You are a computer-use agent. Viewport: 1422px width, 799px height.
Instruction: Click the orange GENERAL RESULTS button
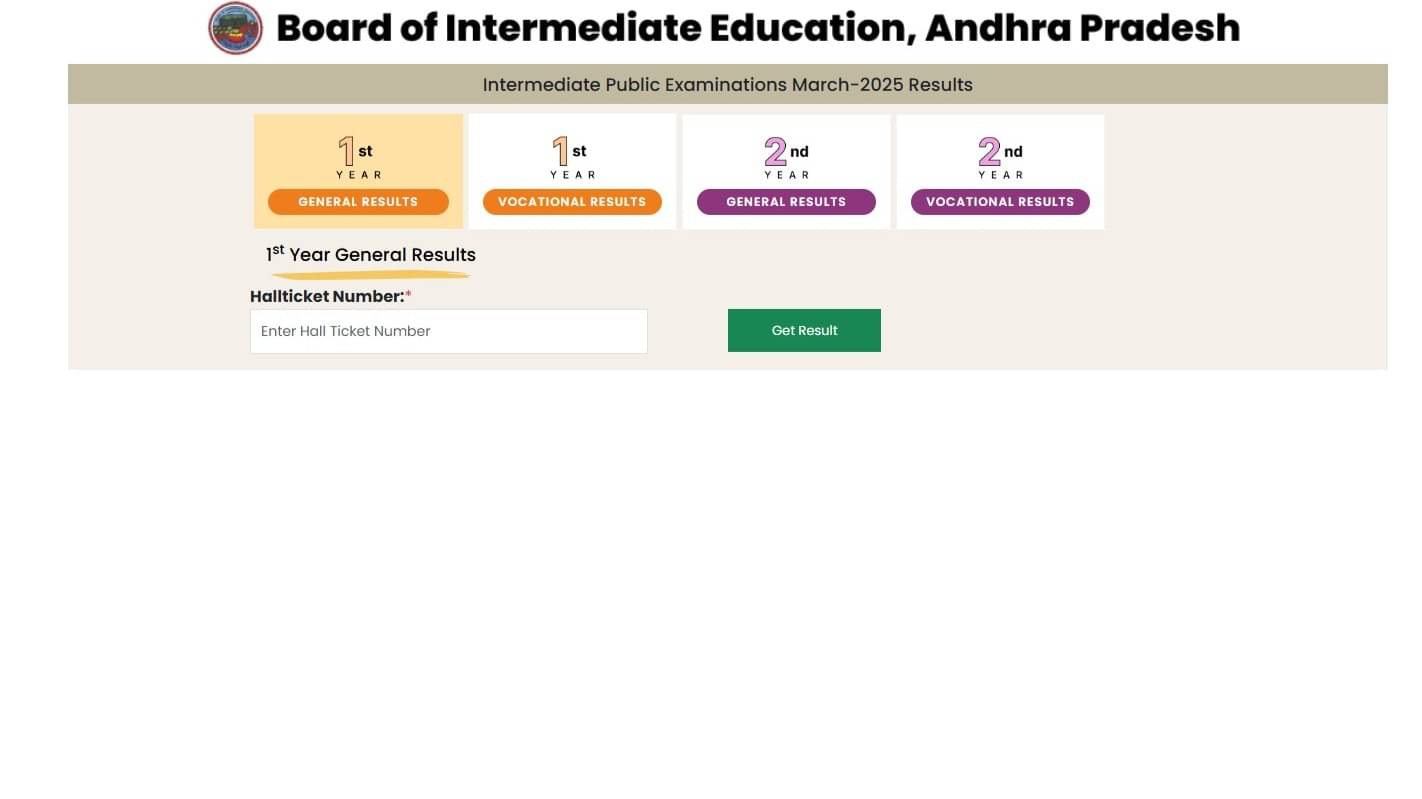click(x=358, y=201)
